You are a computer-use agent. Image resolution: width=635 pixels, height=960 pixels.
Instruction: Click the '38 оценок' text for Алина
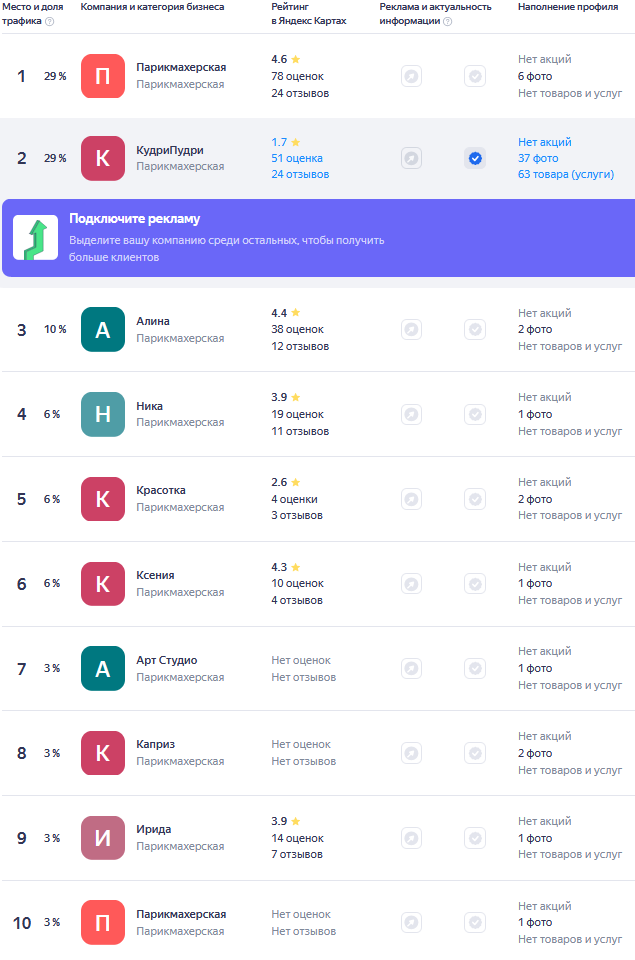[298, 329]
